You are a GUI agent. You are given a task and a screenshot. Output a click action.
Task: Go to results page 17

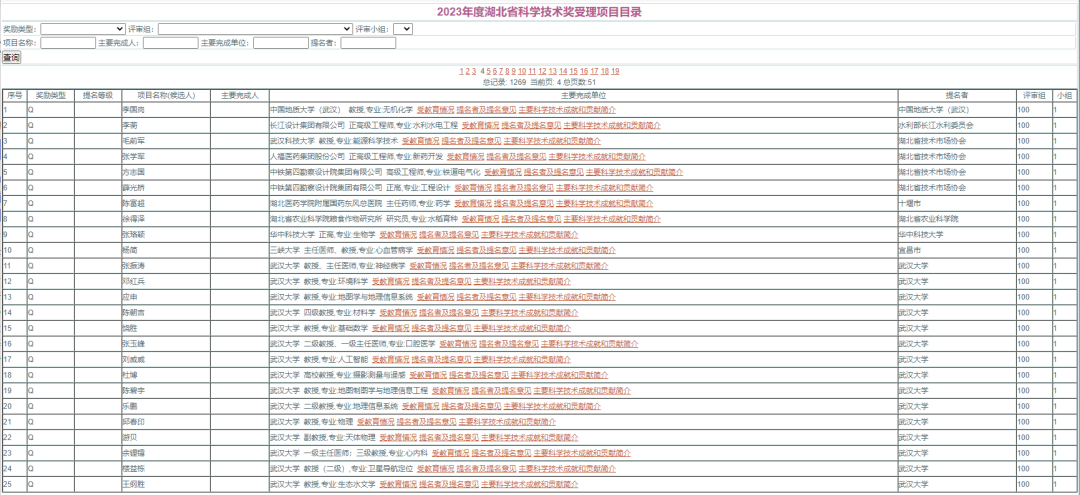pos(594,71)
